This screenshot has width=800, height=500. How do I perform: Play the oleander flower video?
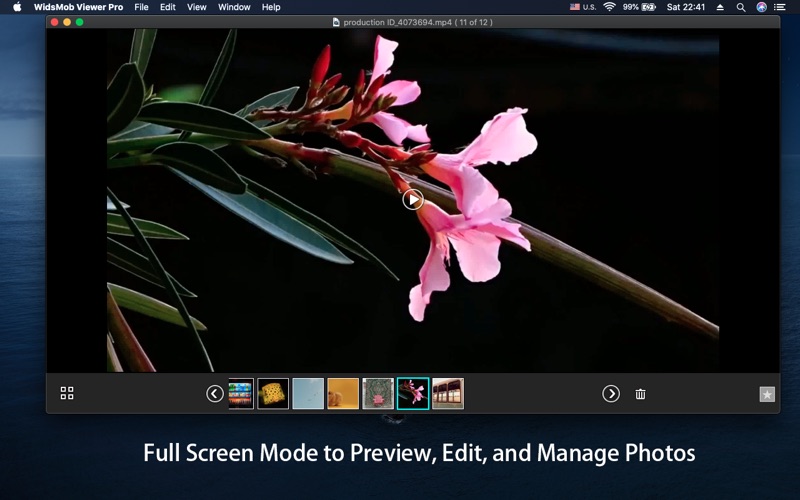pos(413,199)
